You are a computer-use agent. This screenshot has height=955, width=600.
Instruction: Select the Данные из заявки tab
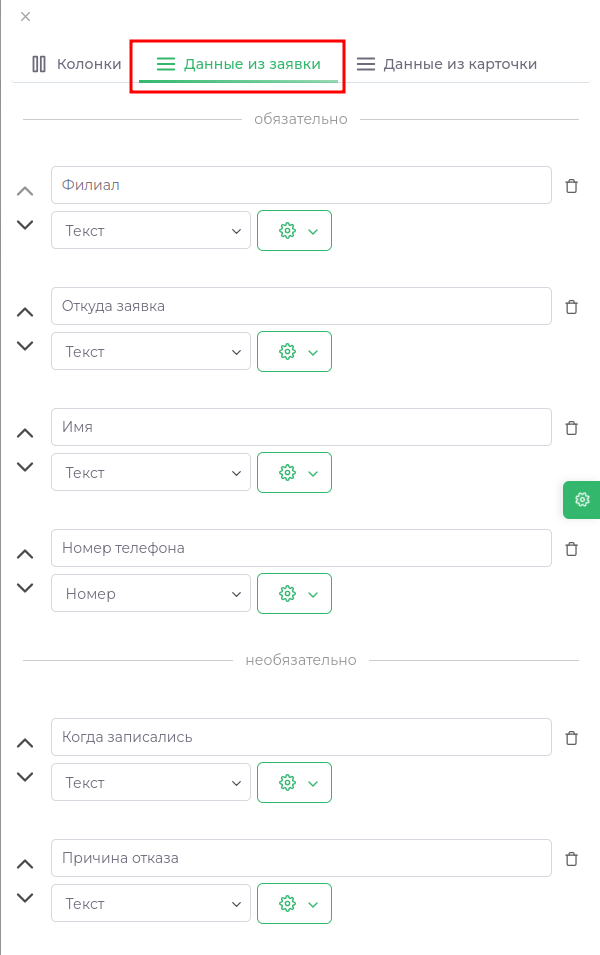238,64
